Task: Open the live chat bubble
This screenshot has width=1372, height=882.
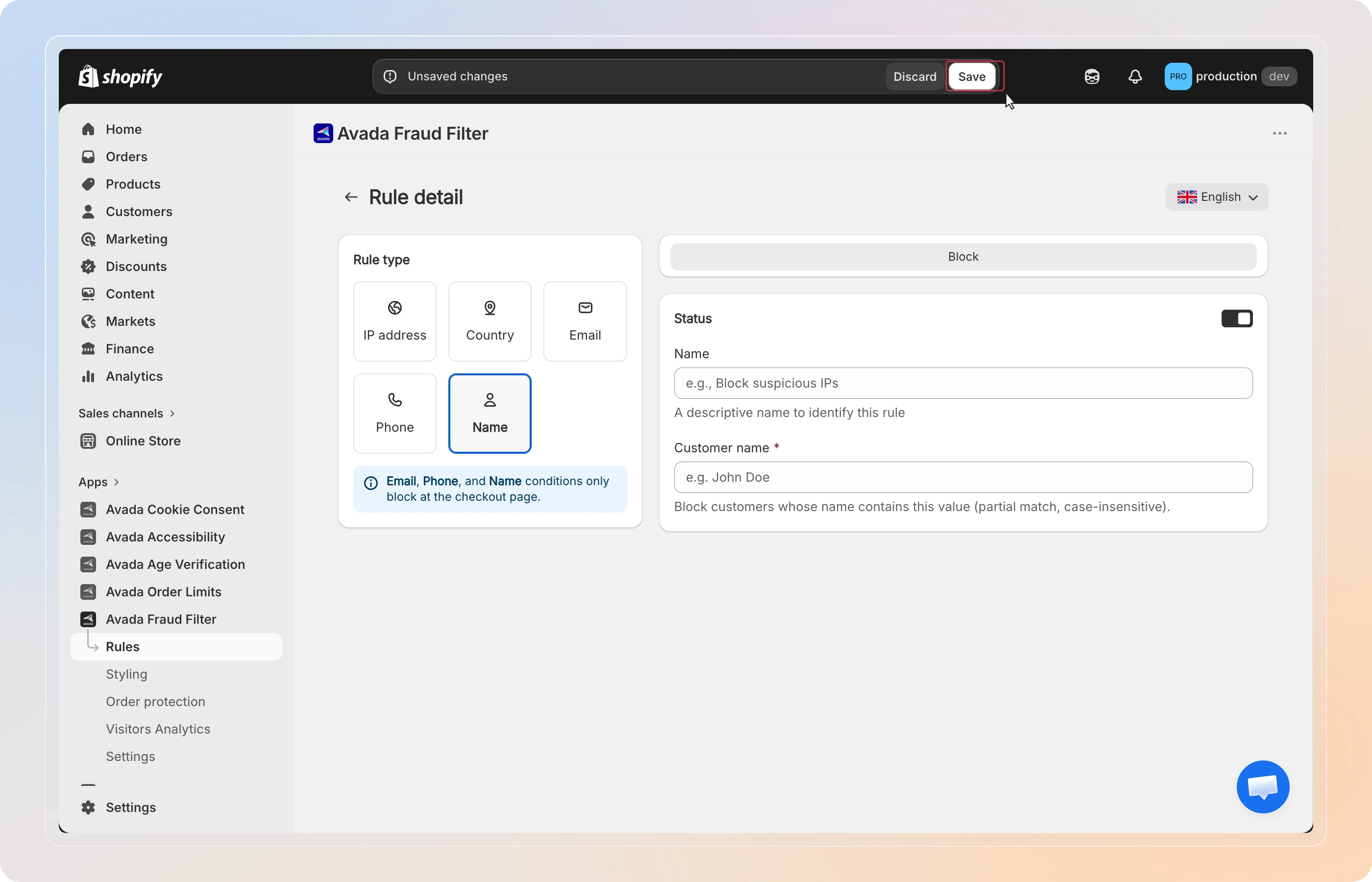Action: (1263, 786)
